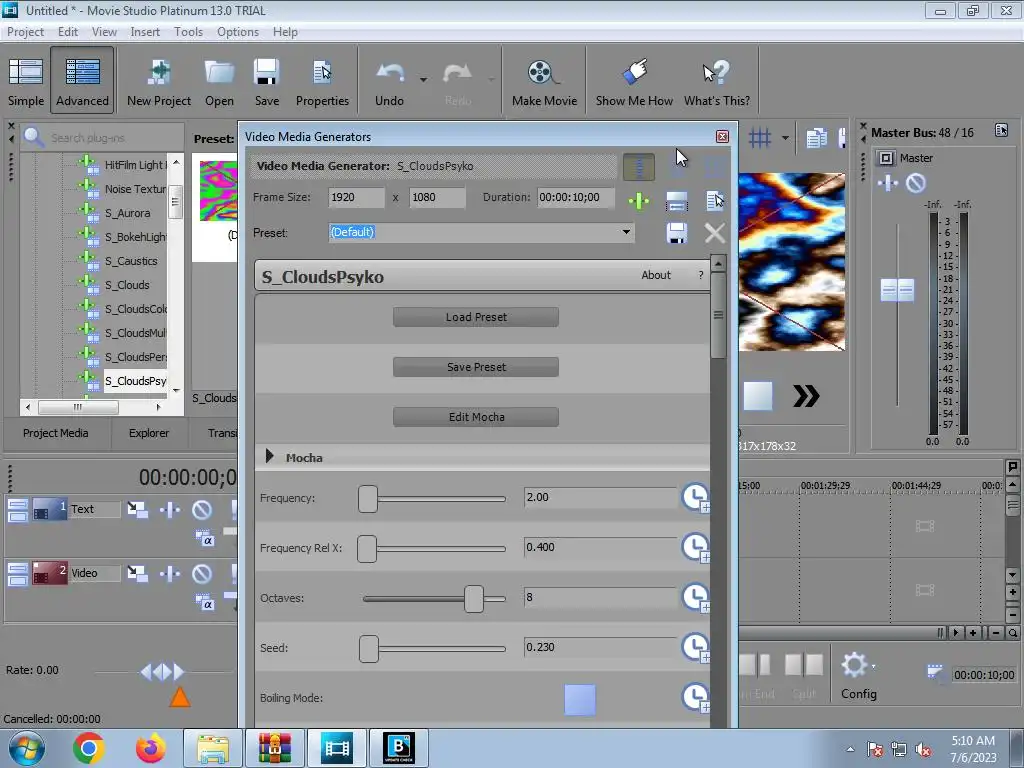Expand the Mocha section triangle
Image resolution: width=1024 pixels, height=768 pixels.
click(269, 456)
